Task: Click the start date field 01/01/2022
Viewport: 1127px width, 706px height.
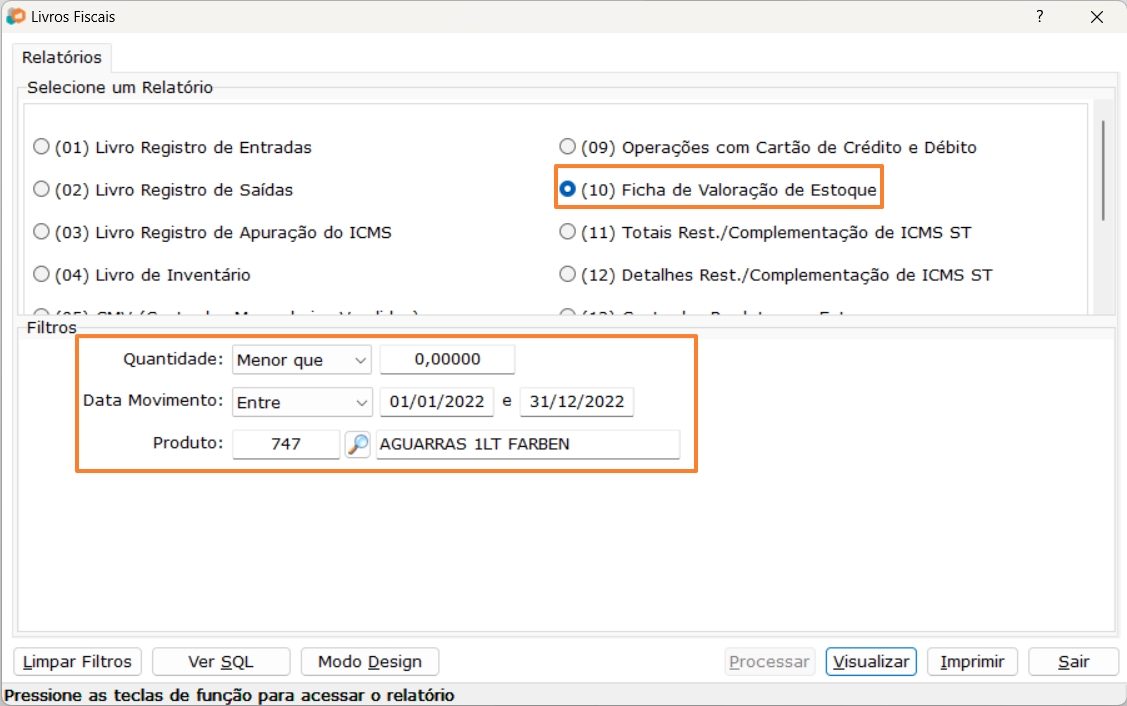Action: (x=437, y=402)
